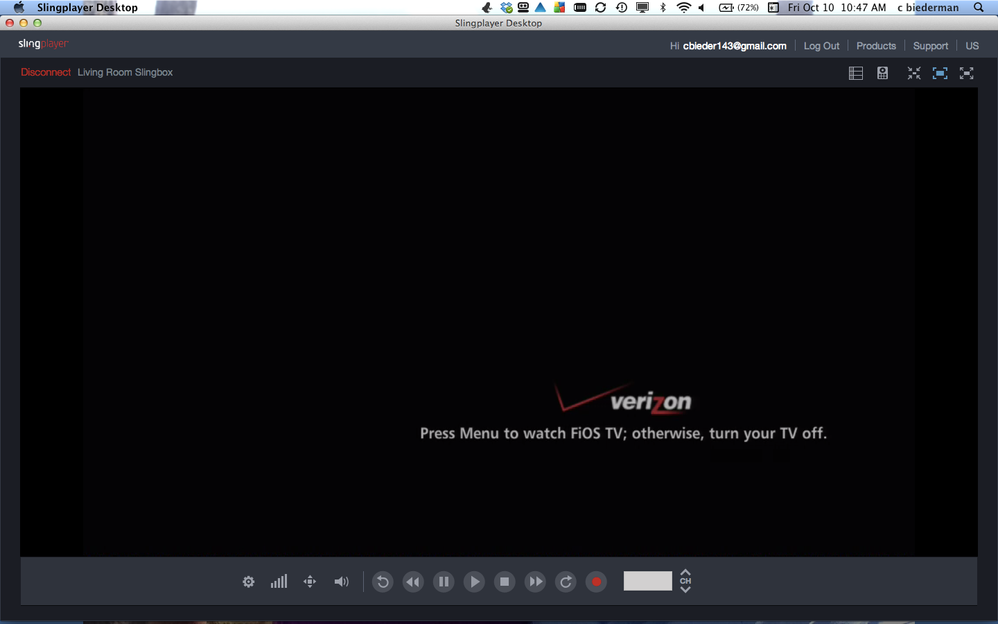Open the Bluetooth menu bar icon
The height and width of the screenshot is (624, 998).
coord(663,7)
